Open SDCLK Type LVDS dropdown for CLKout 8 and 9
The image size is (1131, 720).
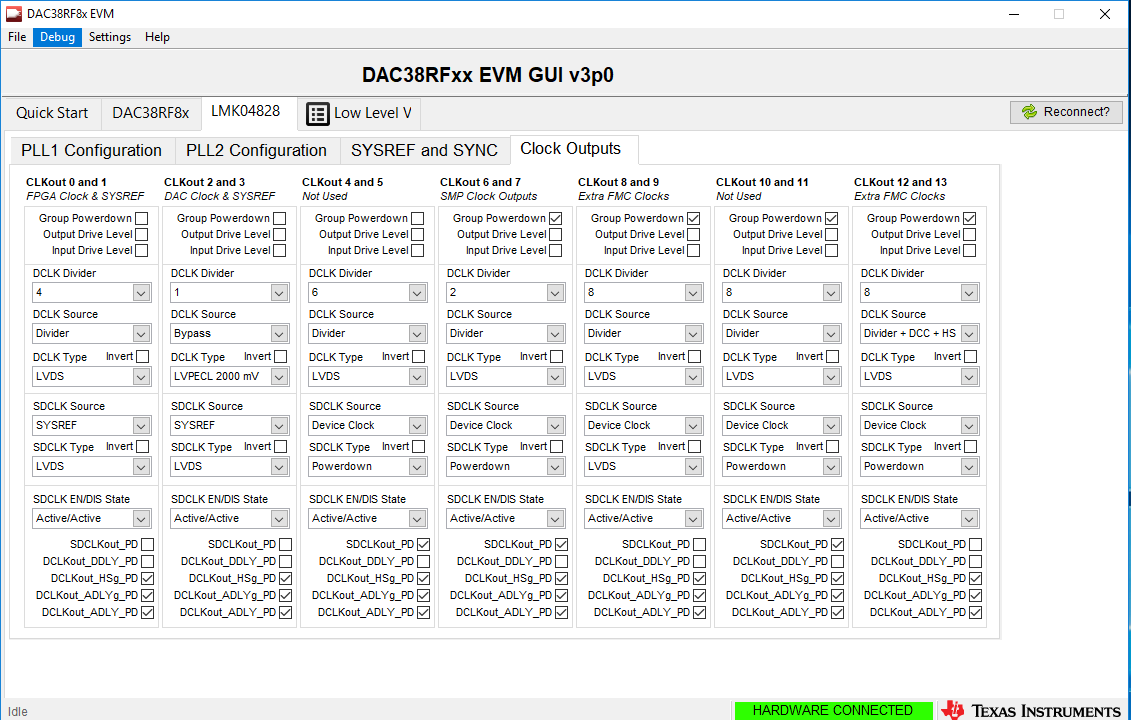point(643,466)
